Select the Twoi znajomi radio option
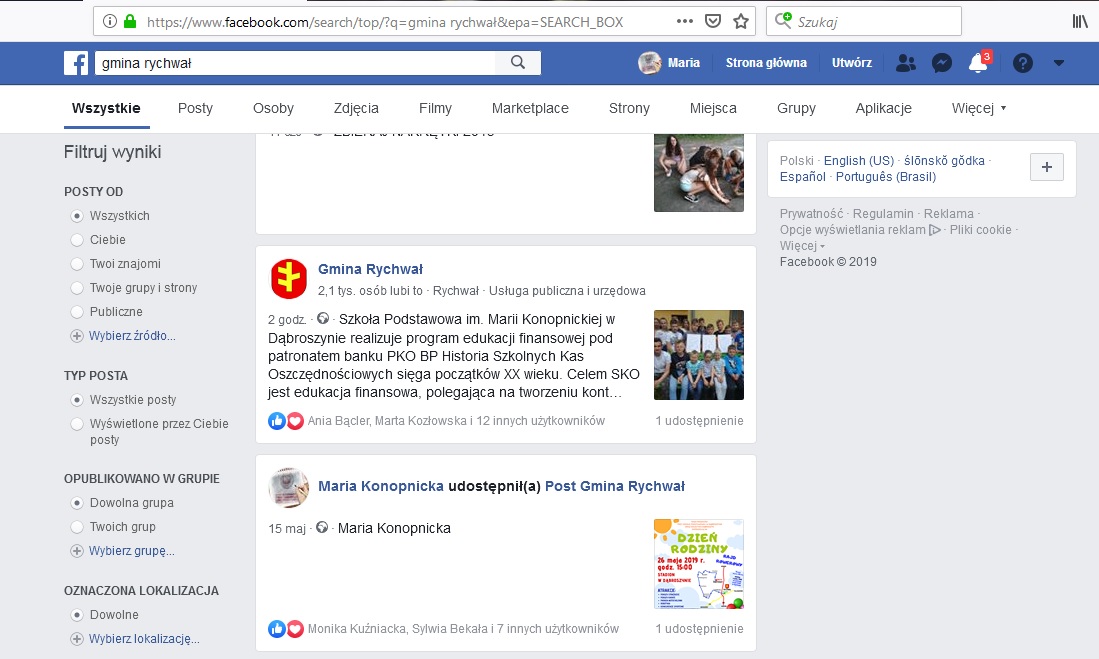1099x659 pixels. [77, 264]
